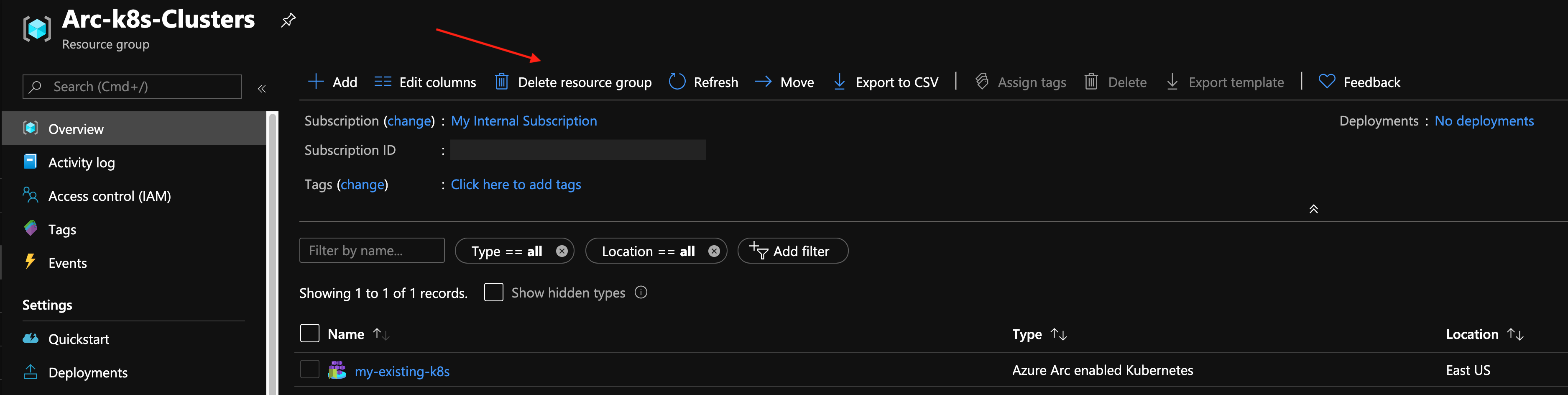Click the Tags sidebar icon
This screenshot has width=1568, height=395.
pyautogui.click(x=31, y=228)
